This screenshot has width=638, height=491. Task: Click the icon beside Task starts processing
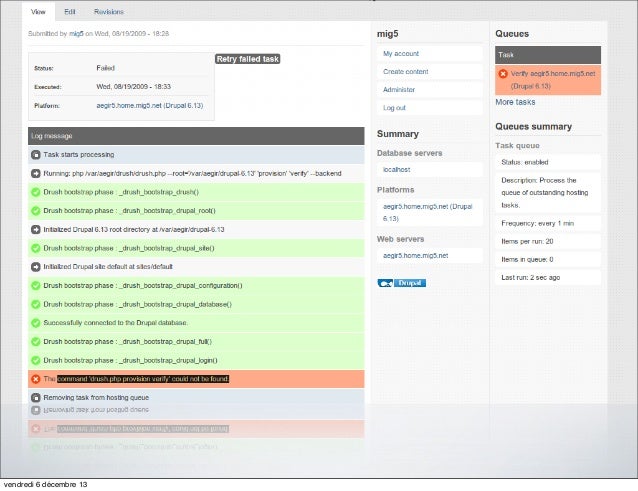36,155
